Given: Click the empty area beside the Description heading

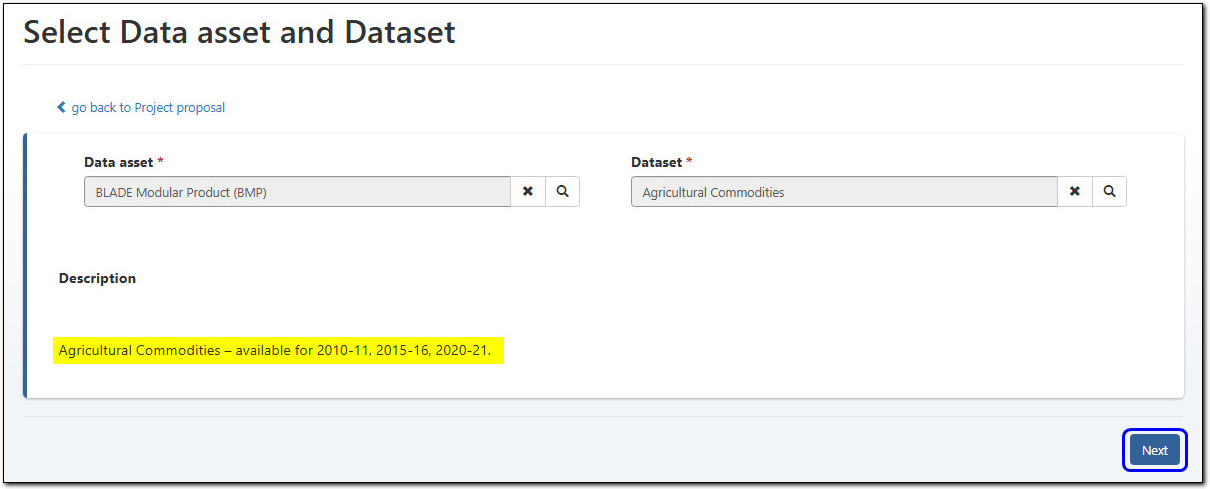Looking at the screenshot, I should coord(600,278).
